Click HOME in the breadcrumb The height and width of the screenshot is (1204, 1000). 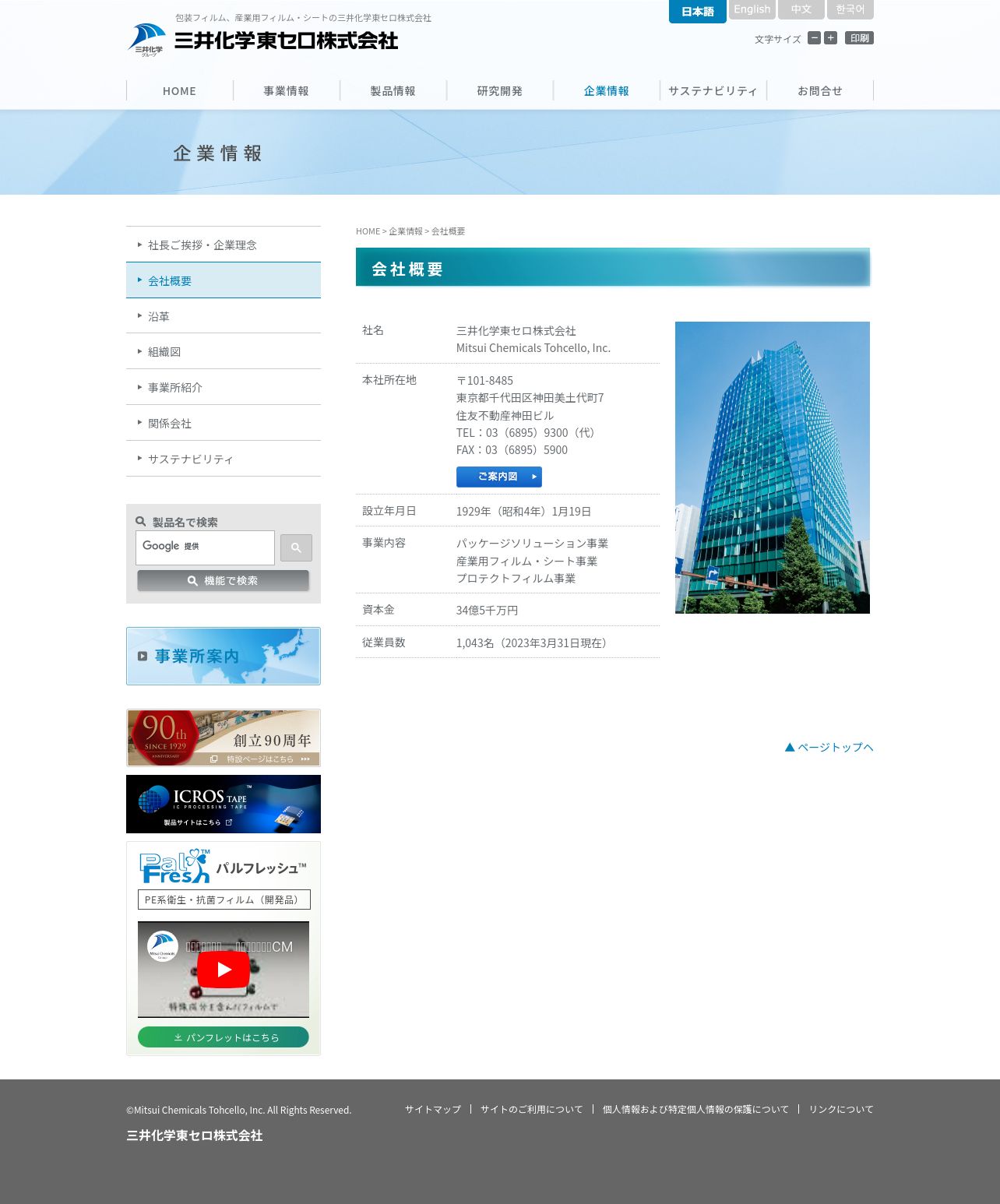tap(368, 231)
